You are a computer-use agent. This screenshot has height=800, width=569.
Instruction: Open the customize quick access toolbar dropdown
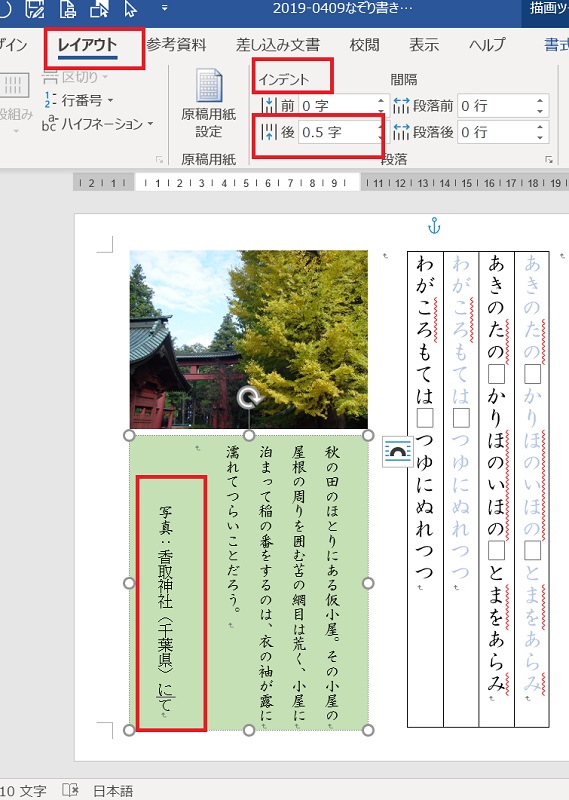pyautogui.click(x=164, y=9)
